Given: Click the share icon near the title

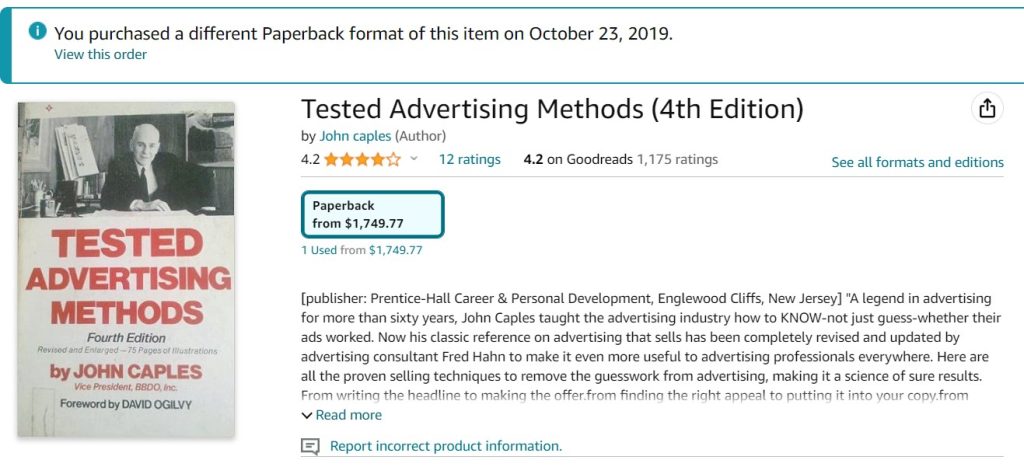Looking at the screenshot, I should [987, 109].
